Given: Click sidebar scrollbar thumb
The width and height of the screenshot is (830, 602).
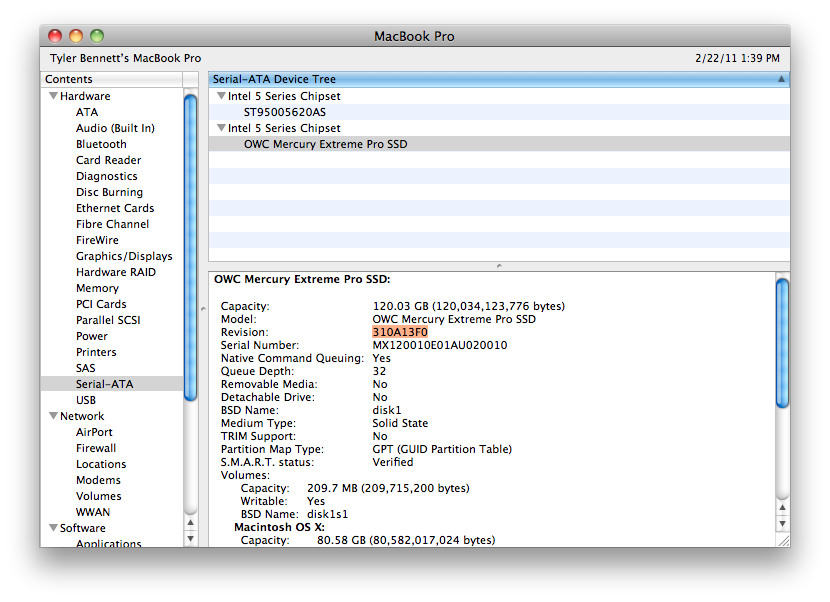Looking at the screenshot, I should pos(191,247).
